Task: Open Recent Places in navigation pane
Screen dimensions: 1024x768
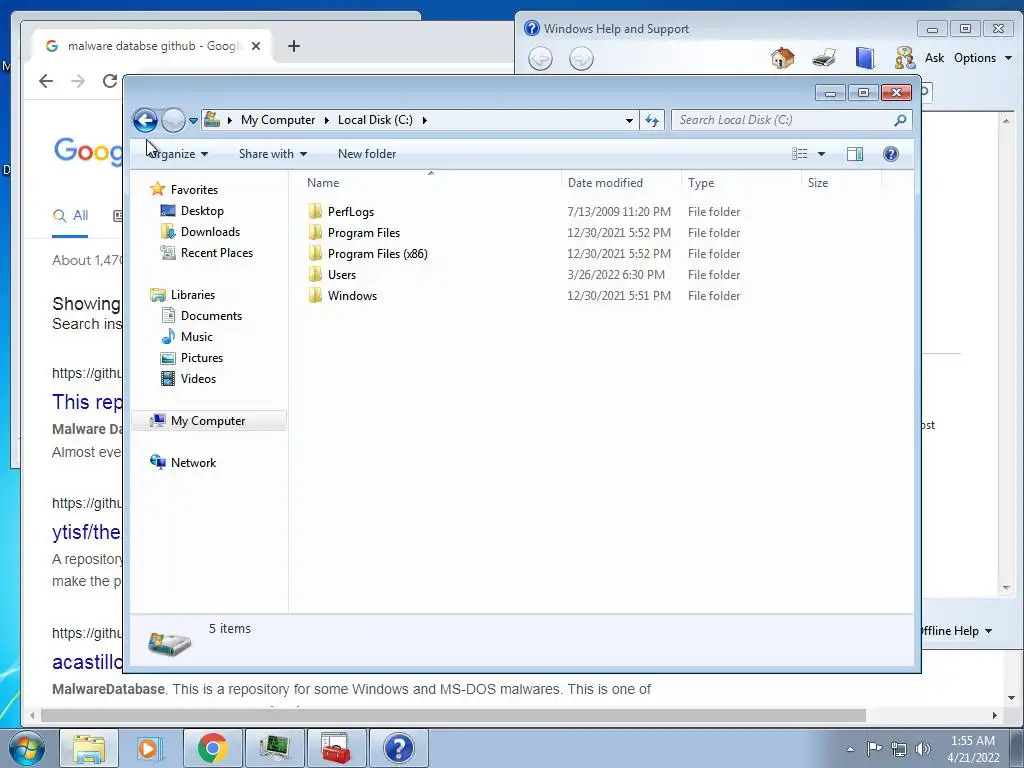Action: 216,253
